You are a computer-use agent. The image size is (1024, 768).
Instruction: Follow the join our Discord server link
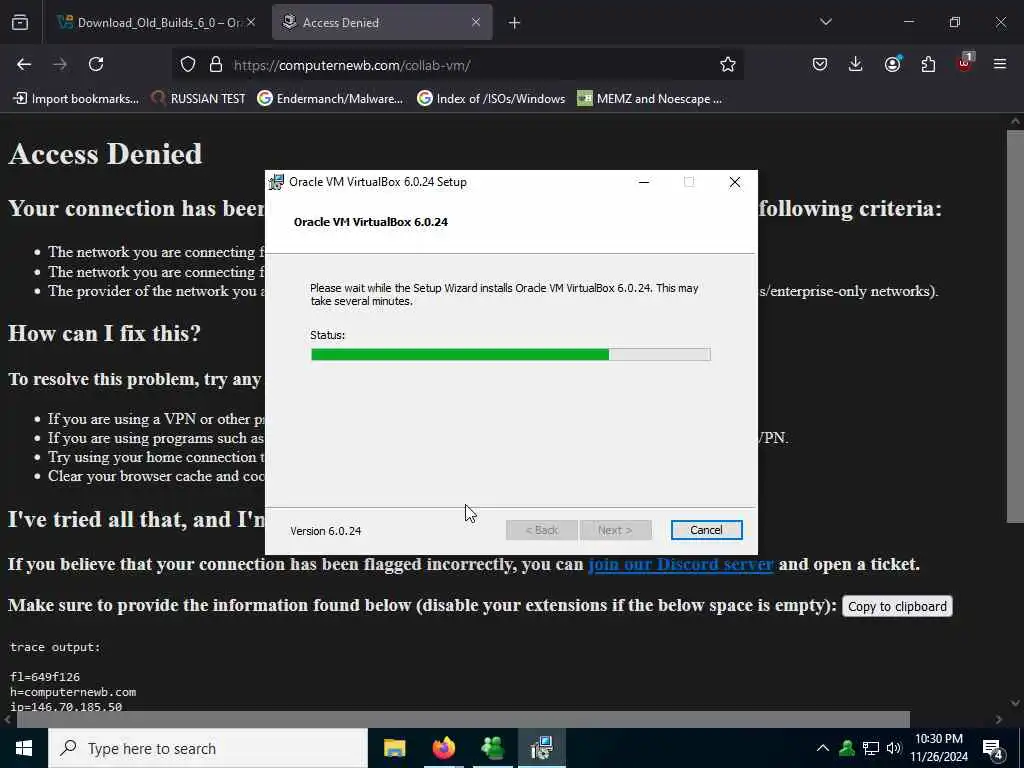(680, 564)
